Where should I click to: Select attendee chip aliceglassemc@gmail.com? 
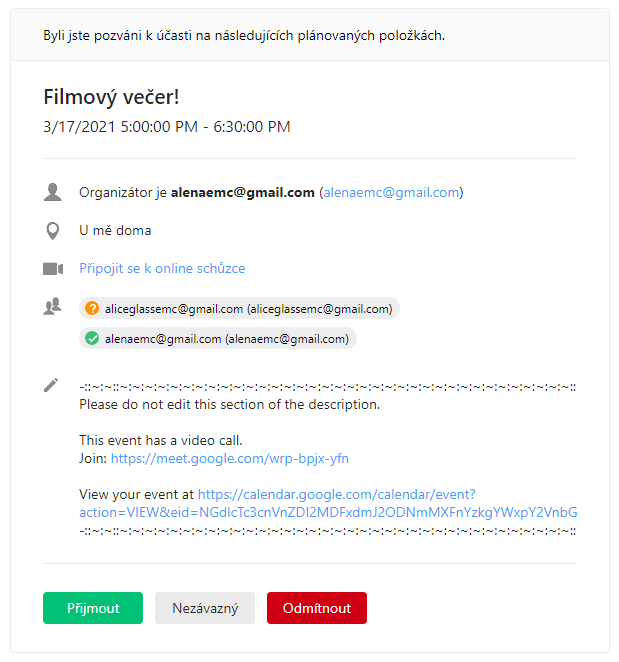(239, 308)
